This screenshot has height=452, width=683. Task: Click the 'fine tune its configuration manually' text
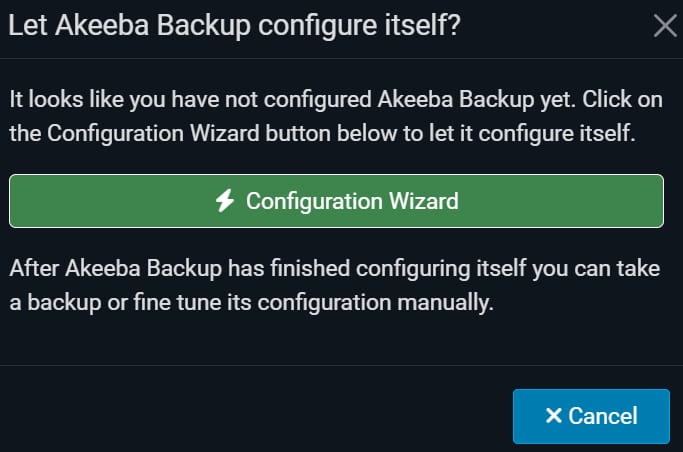[314, 302]
